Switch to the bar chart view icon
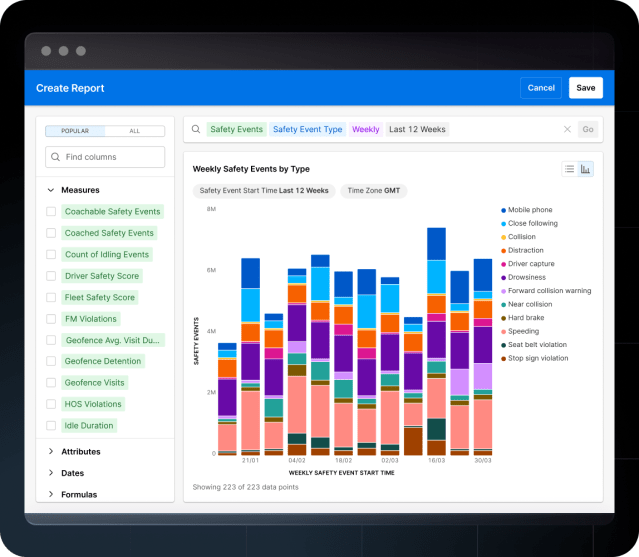 click(x=585, y=169)
